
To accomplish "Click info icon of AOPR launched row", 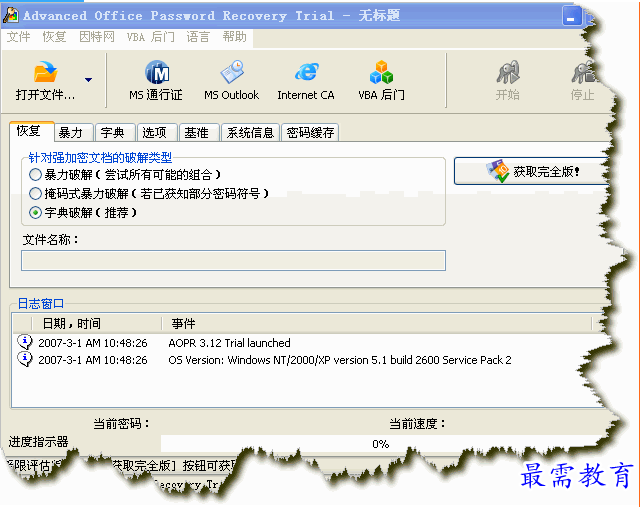I will coord(25,342).
